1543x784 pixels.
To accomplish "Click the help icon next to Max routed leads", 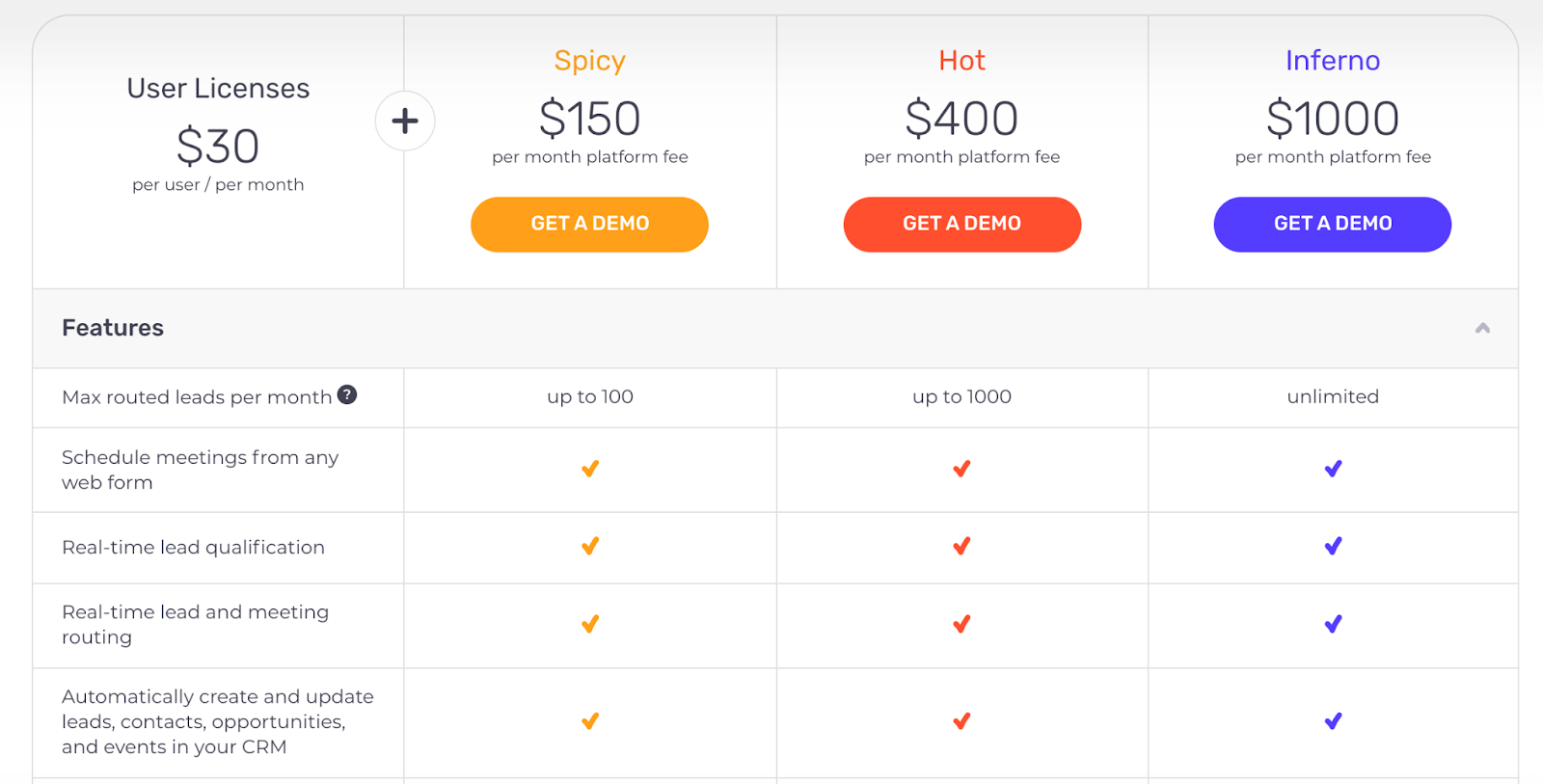I will pyautogui.click(x=347, y=394).
